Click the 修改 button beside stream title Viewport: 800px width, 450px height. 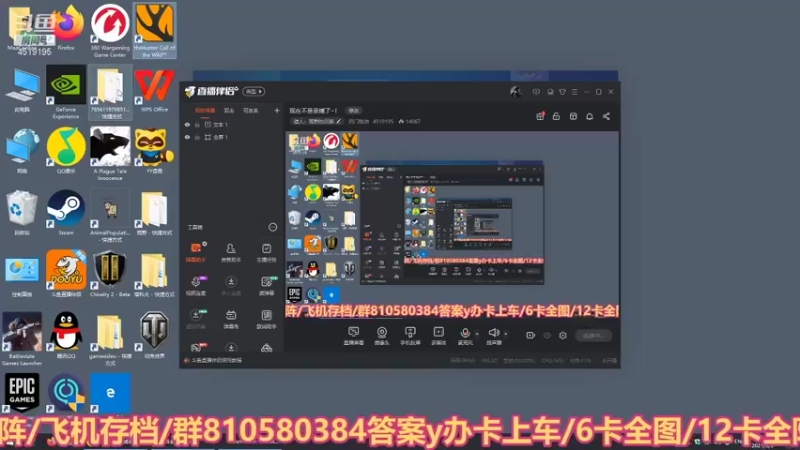click(353, 110)
